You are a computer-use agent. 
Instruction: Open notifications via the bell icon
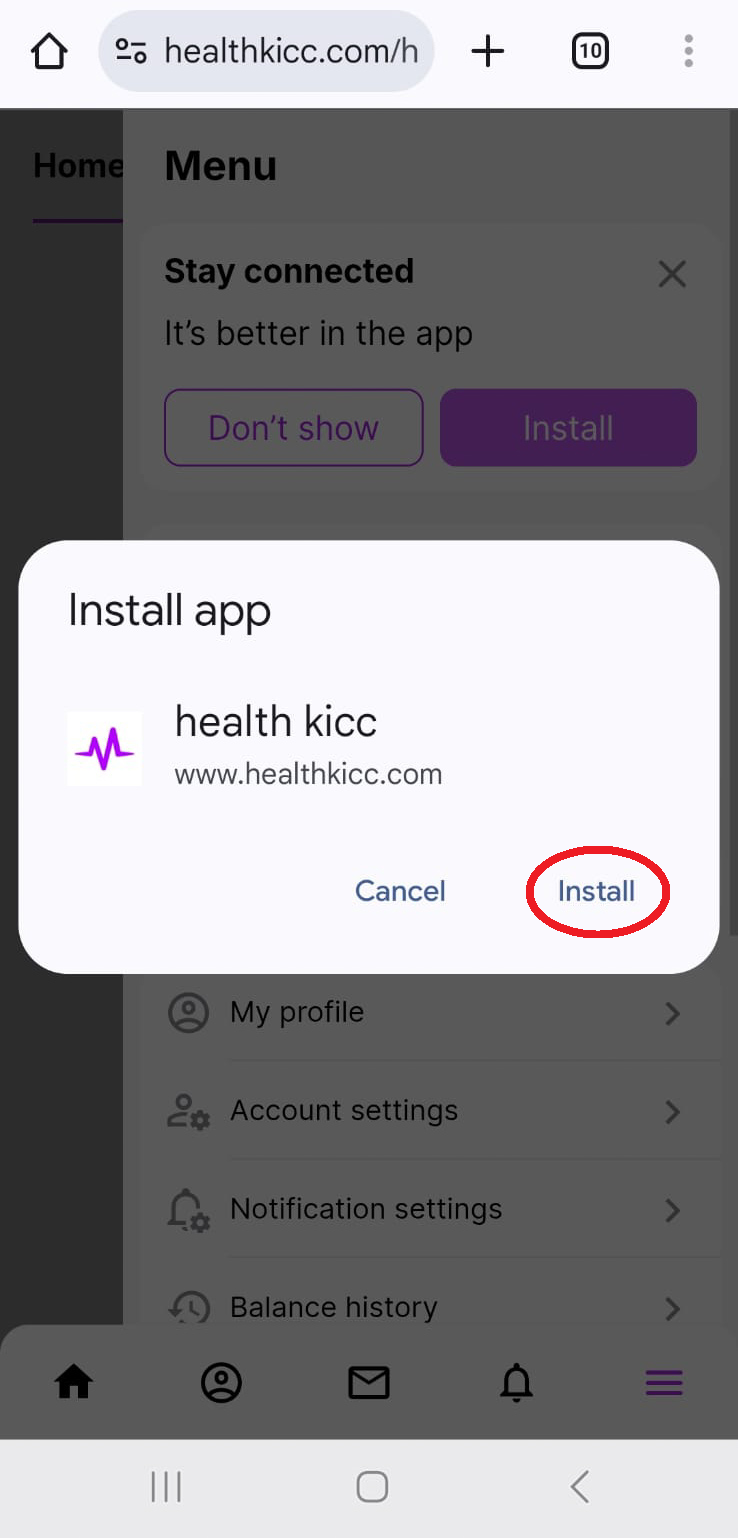516,1382
